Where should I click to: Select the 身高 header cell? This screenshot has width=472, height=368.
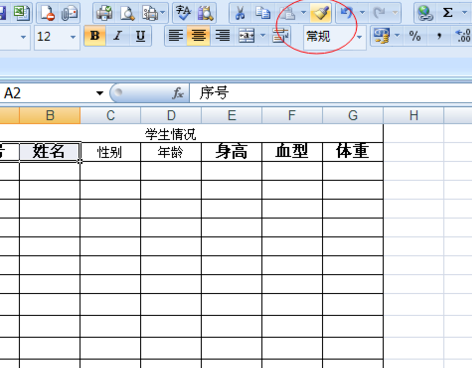pyautogui.click(x=232, y=152)
